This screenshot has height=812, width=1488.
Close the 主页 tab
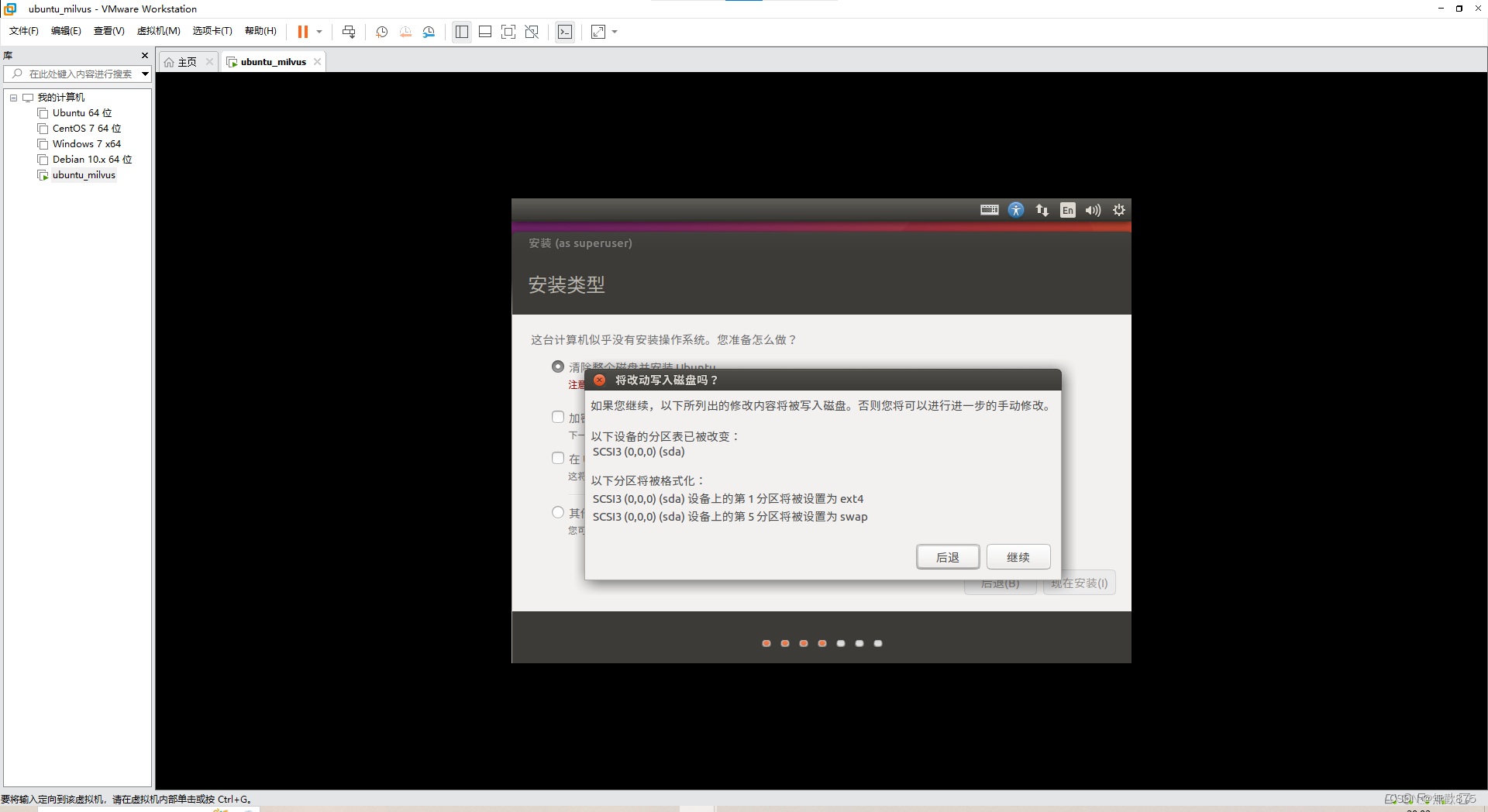point(209,62)
